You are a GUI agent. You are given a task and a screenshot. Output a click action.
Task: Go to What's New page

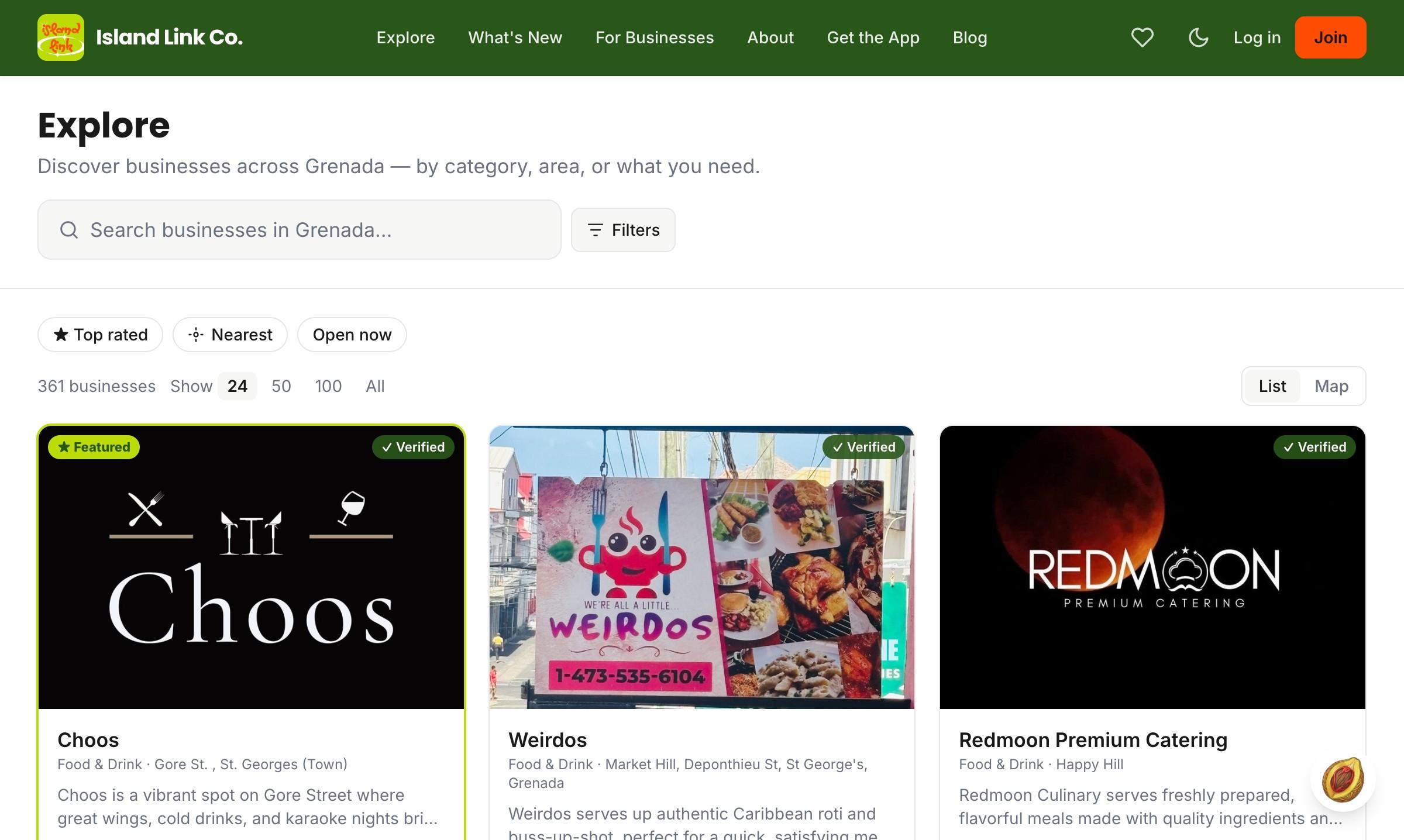click(515, 37)
